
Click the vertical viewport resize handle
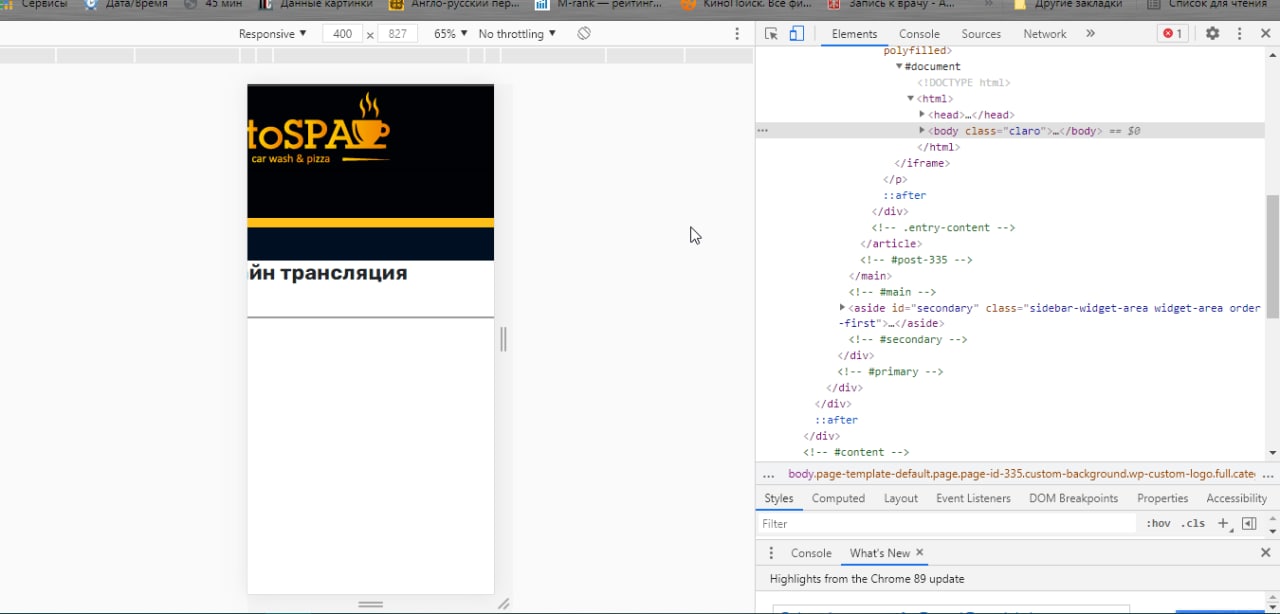[x=503, y=339]
